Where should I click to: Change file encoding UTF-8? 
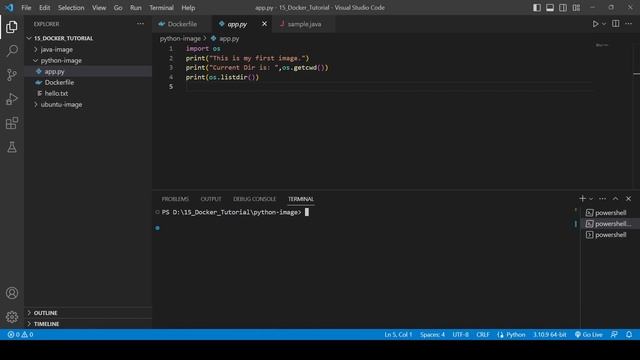click(460, 334)
